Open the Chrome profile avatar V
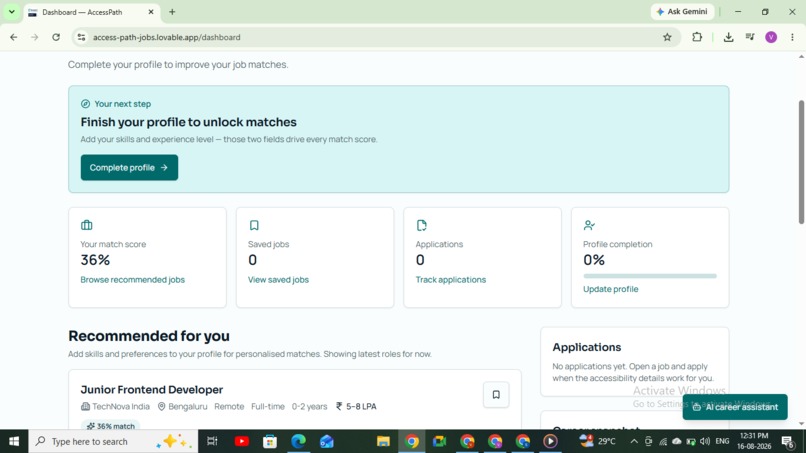 click(771, 37)
